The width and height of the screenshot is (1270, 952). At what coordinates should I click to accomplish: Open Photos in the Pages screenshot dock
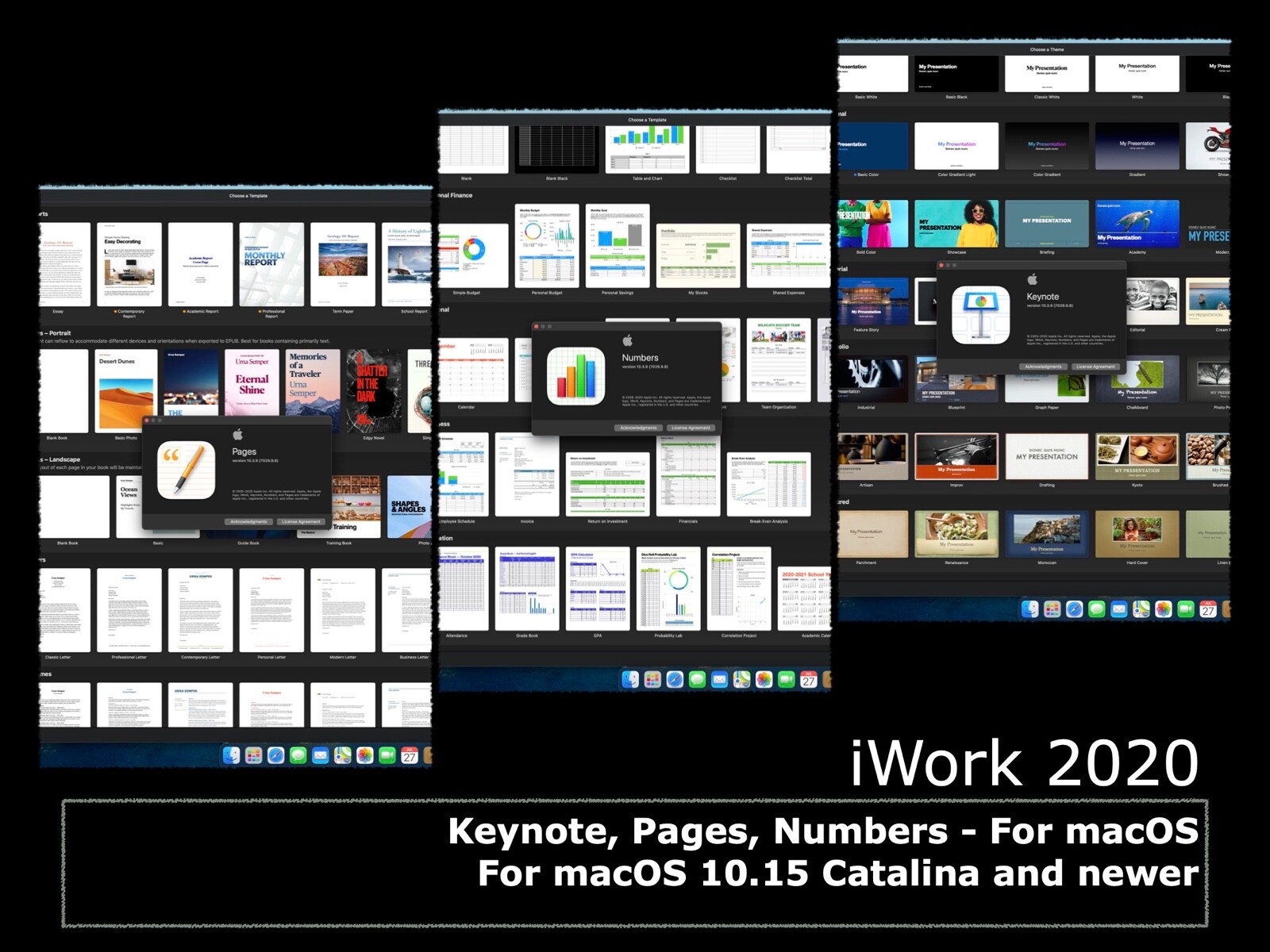click(364, 755)
